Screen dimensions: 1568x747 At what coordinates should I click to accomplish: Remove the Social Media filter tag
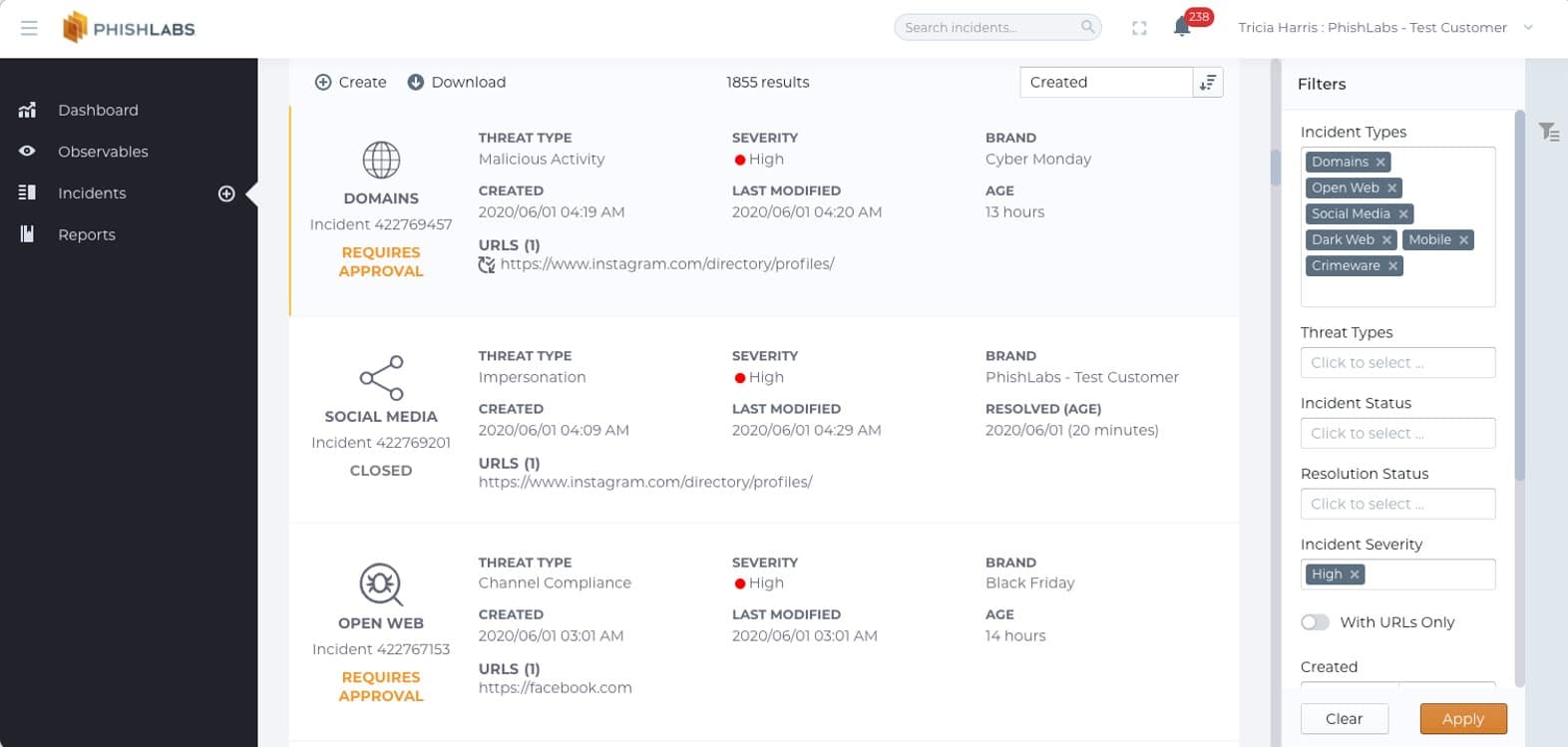(1402, 213)
